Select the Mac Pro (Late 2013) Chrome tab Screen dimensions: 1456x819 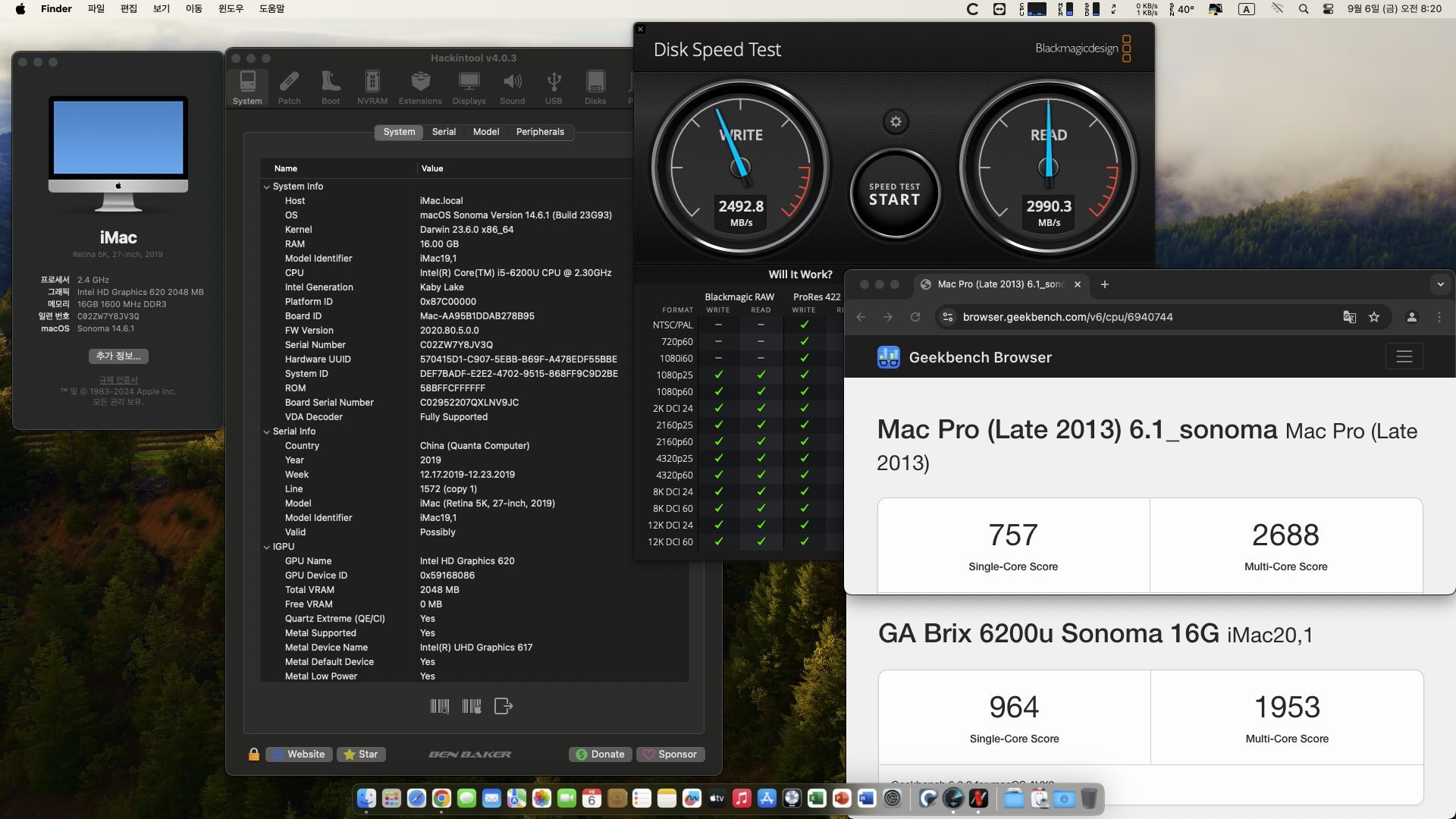(1000, 284)
